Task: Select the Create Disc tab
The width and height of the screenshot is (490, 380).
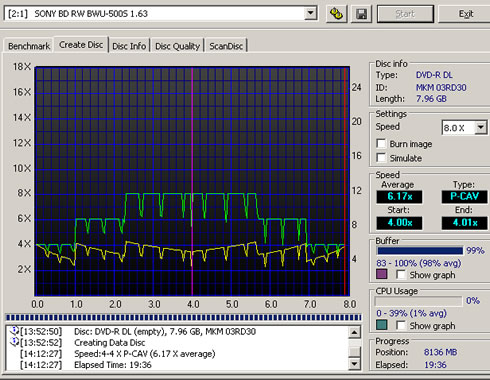Action: 81,45
